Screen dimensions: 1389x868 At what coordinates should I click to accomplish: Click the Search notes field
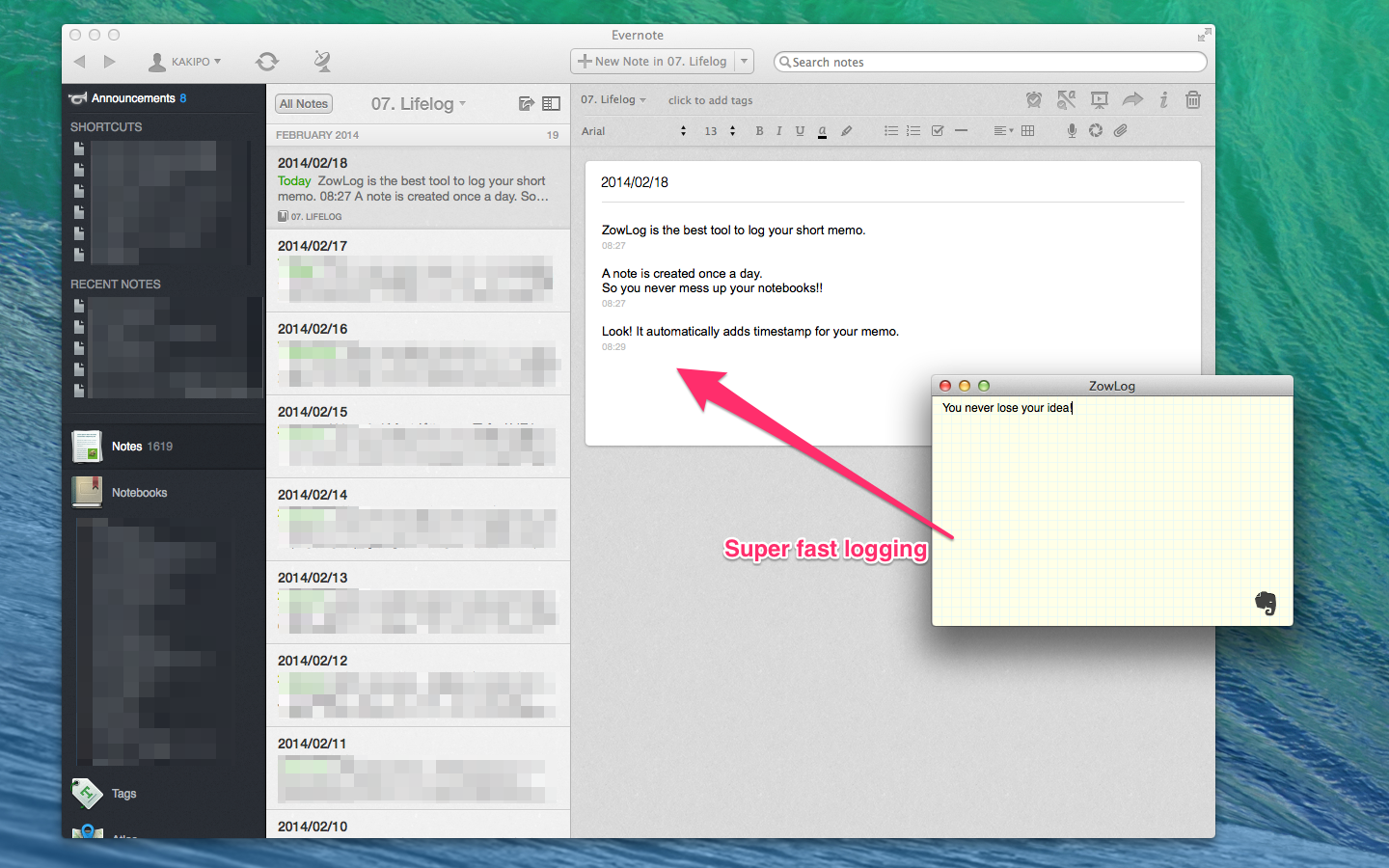pyautogui.click(x=991, y=62)
